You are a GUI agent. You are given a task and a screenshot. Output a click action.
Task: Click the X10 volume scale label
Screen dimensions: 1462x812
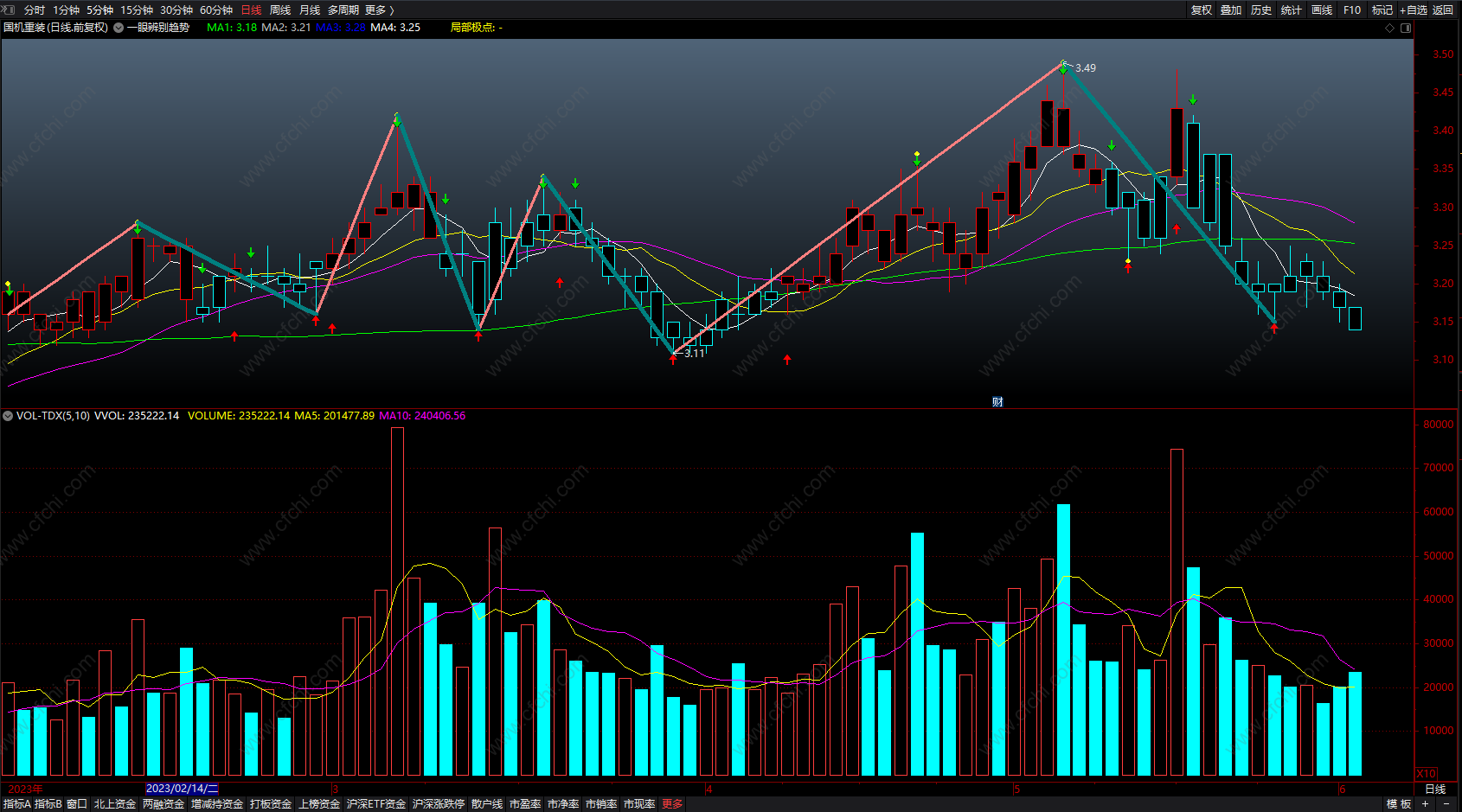[1427, 774]
